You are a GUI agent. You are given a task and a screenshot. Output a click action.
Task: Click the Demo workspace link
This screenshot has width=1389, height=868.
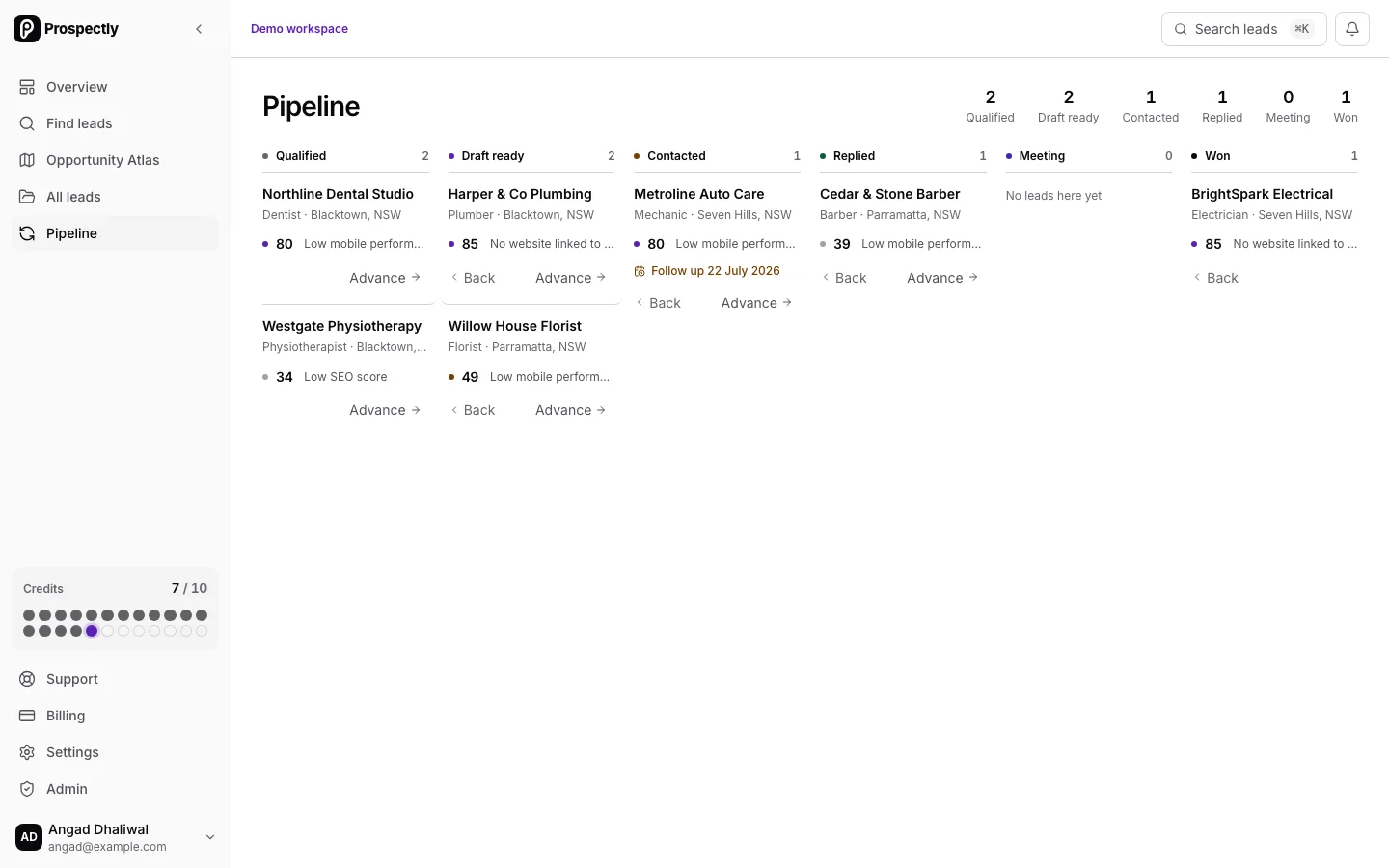coord(299,29)
